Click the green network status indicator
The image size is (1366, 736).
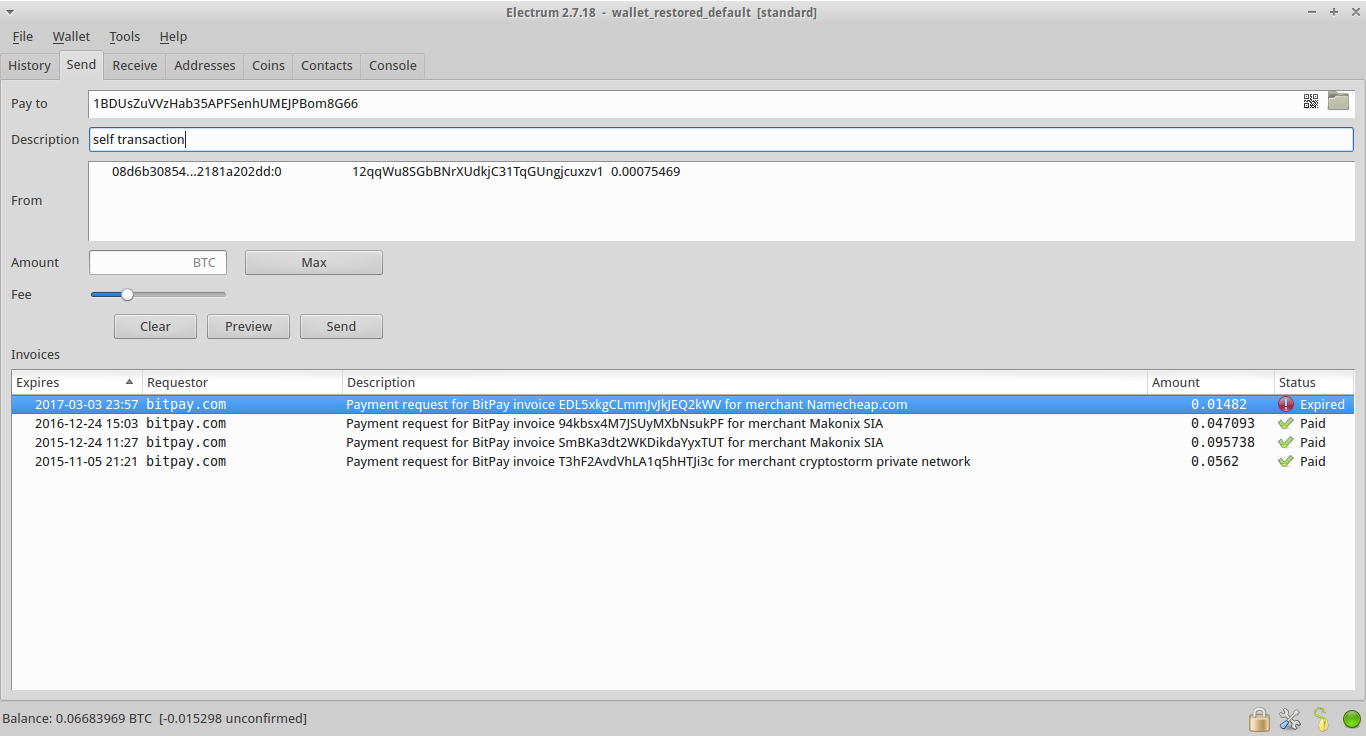tap(1351, 718)
